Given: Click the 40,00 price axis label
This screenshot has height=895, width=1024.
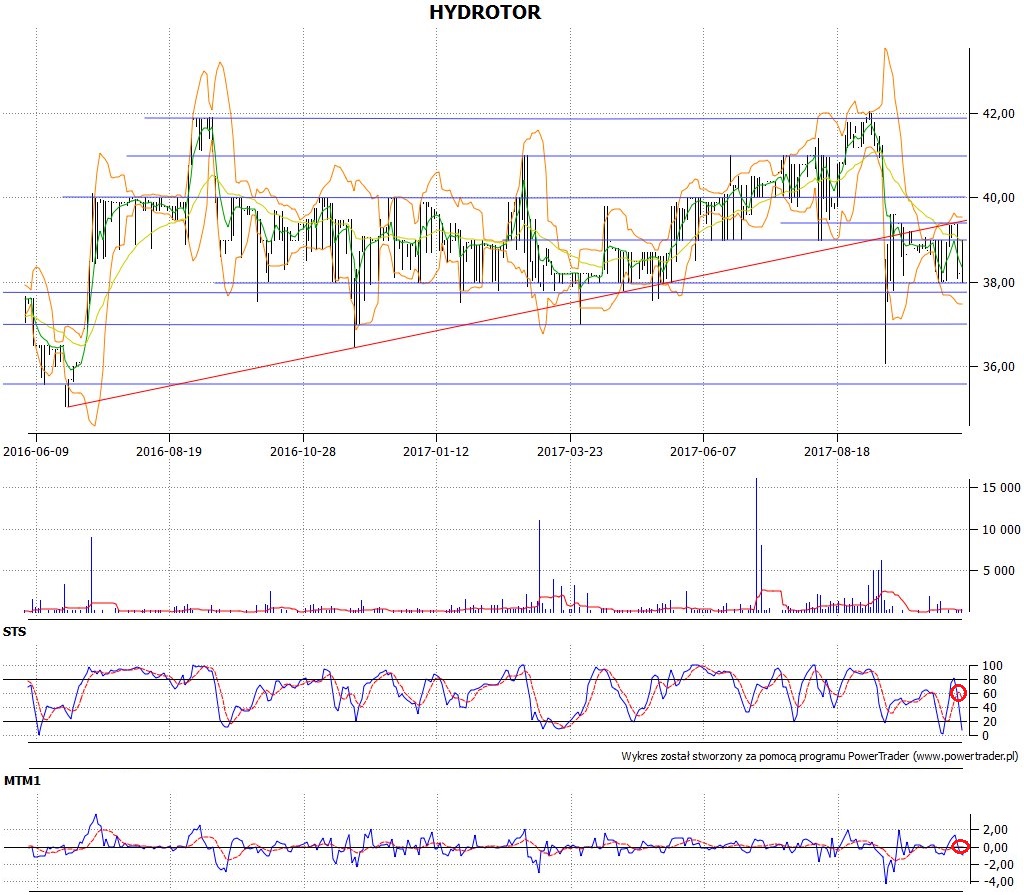Looking at the screenshot, I should [x=999, y=198].
